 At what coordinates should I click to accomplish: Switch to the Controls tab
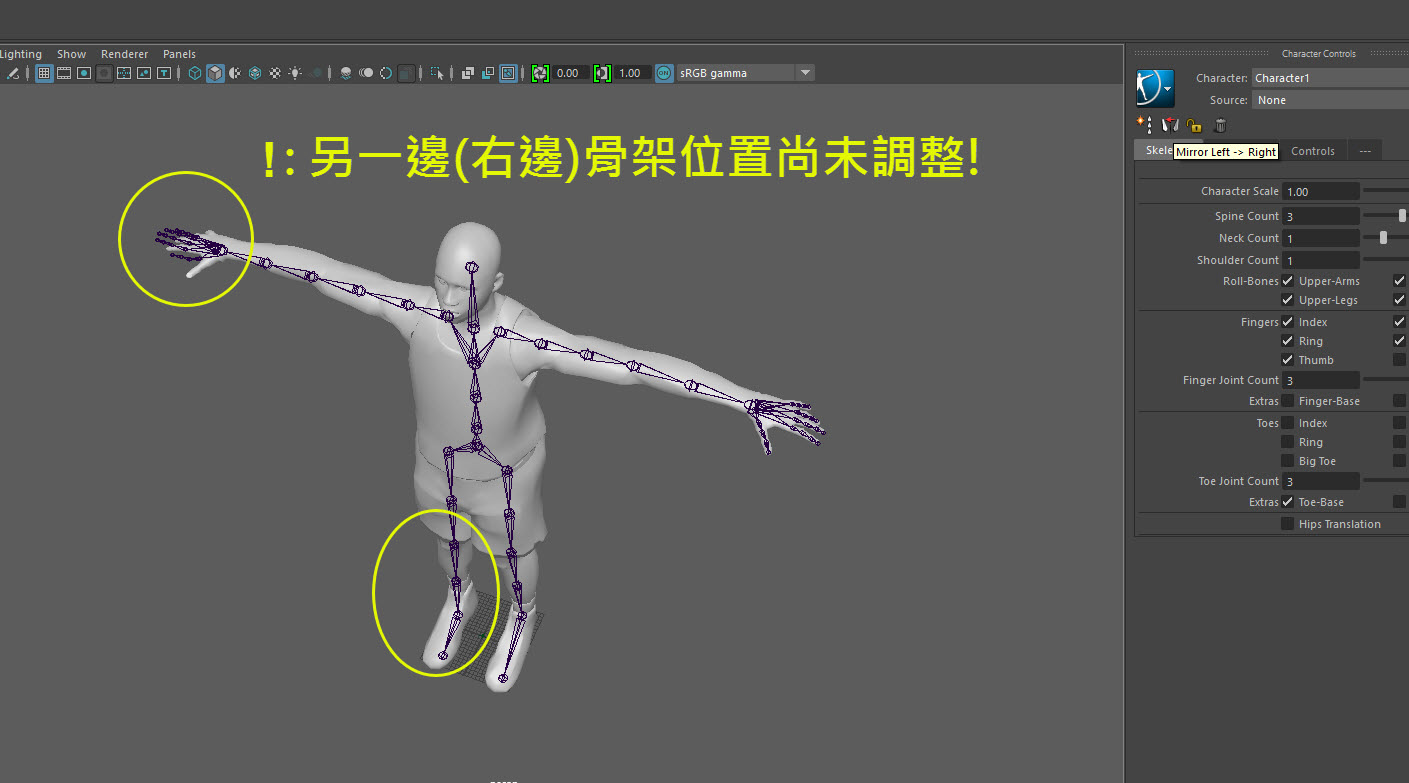click(x=1313, y=151)
